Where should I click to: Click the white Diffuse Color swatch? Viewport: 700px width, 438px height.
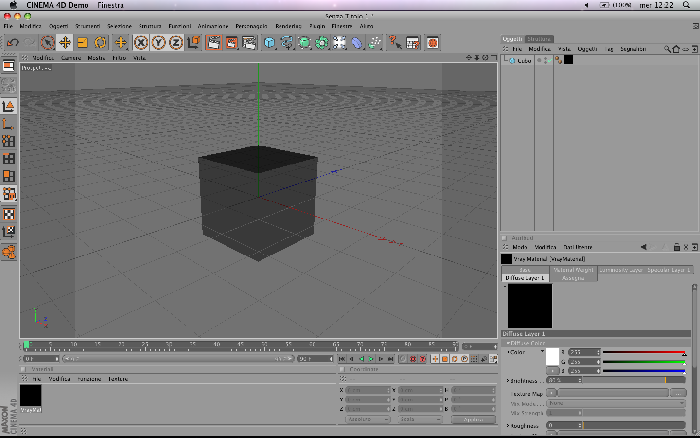(552, 357)
